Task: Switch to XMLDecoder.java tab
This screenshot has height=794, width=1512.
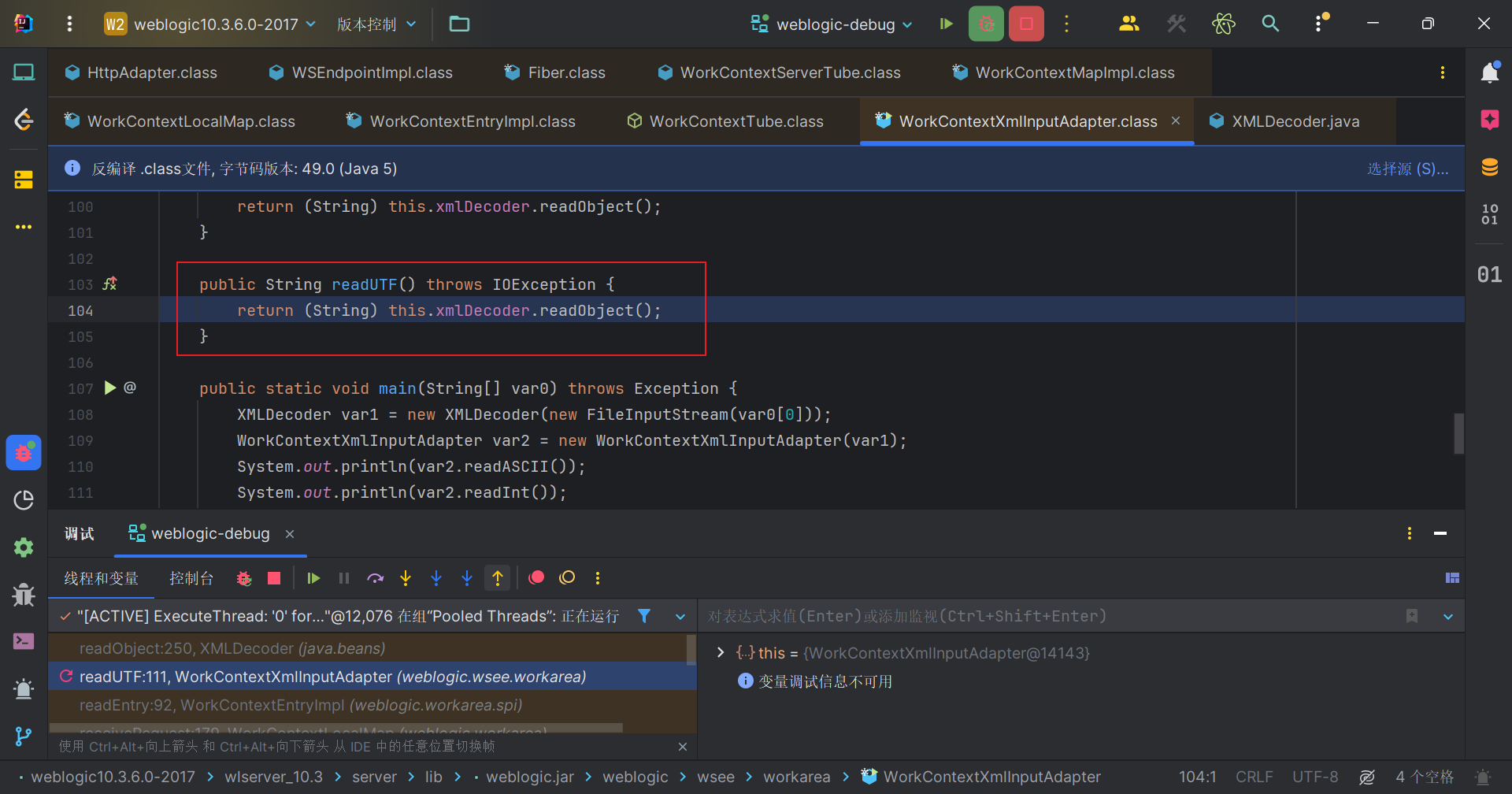Action: click(1284, 121)
